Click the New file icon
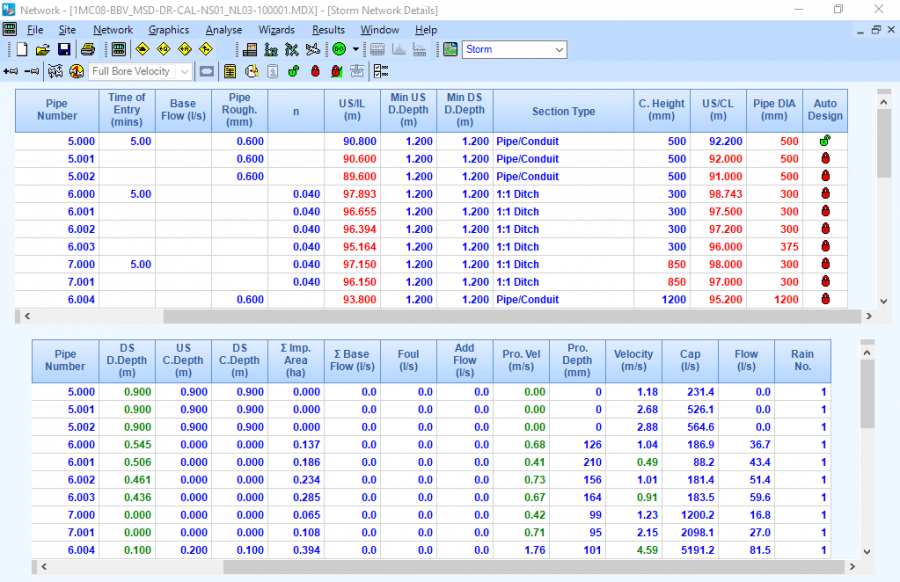The width and height of the screenshot is (900, 582). 22,49
